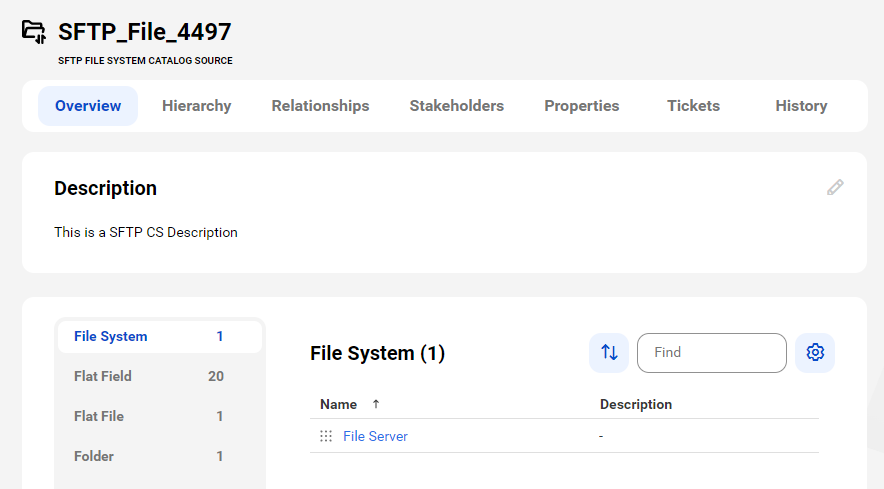View the Tickets tab
The width and height of the screenshot is (884, 489).
pyautogui.click(x=693, y=106)
